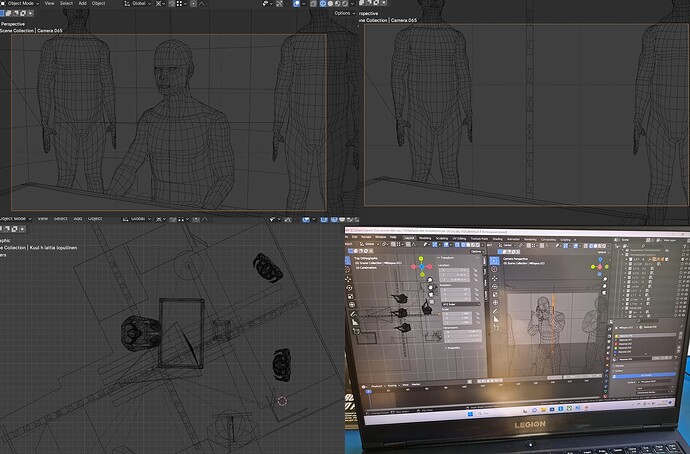Open Render menu on laptop Blender window
The height and width of the screenshot is (454, 690).
pyautogui.click(x=366, y=237)
